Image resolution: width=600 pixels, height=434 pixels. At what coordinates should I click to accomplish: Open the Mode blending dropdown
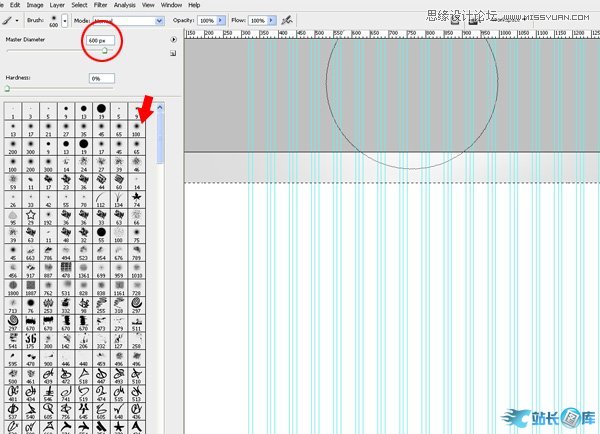pos(160,20)
